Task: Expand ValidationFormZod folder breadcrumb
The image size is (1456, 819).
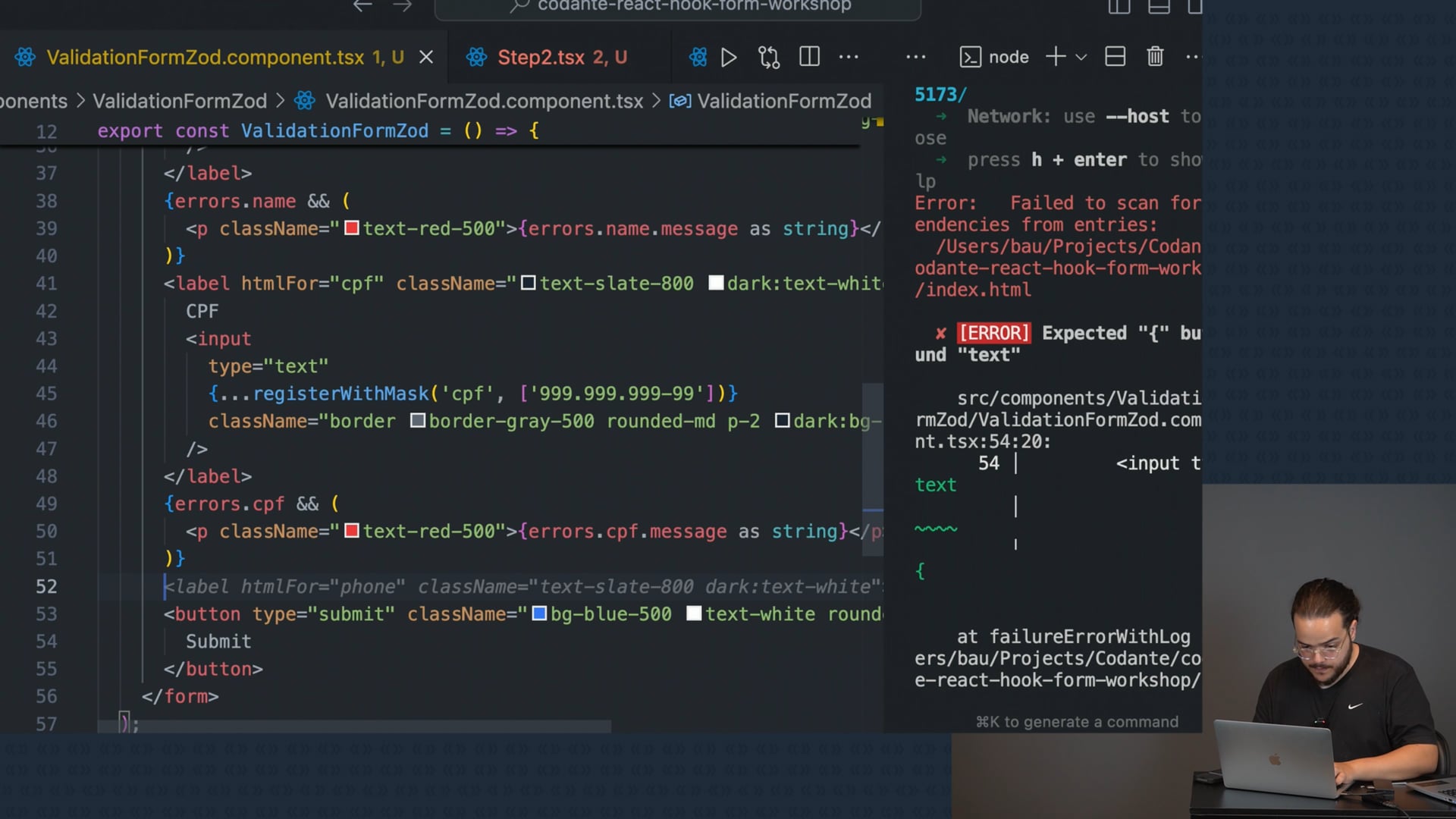Action: (x=180, y=101)
